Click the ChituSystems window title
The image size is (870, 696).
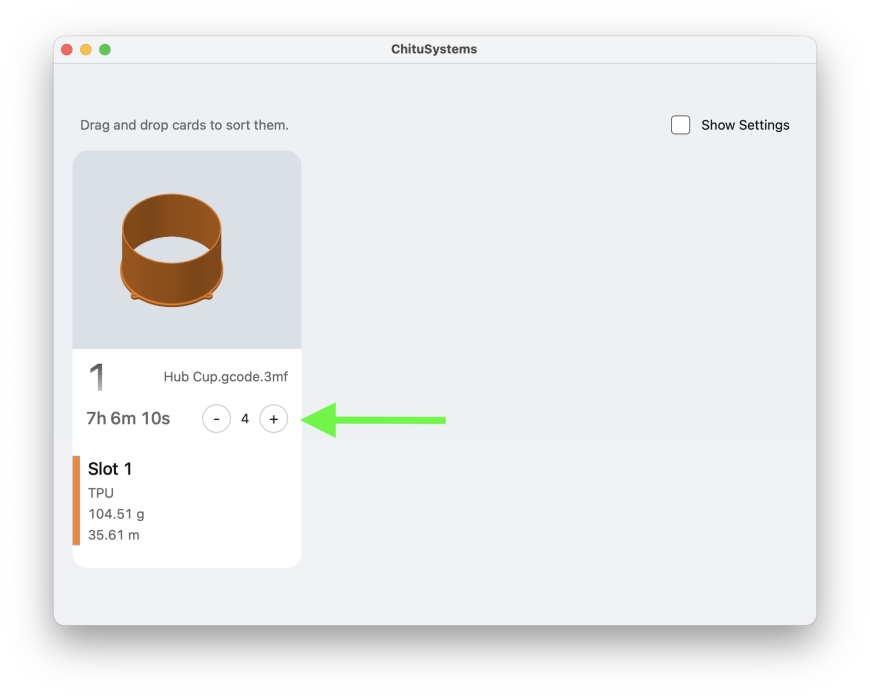434,49
